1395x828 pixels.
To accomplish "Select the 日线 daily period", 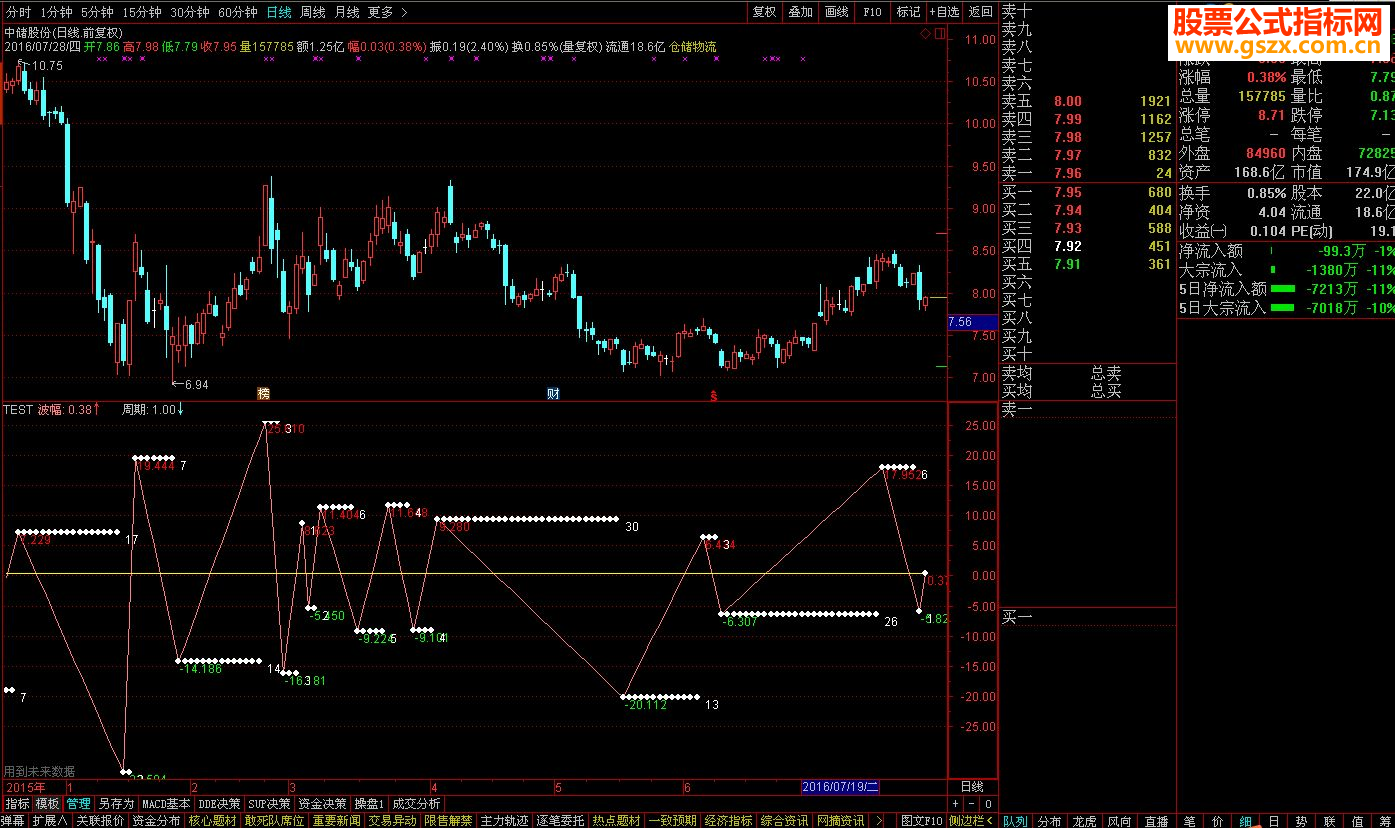I will coord(279,12).
